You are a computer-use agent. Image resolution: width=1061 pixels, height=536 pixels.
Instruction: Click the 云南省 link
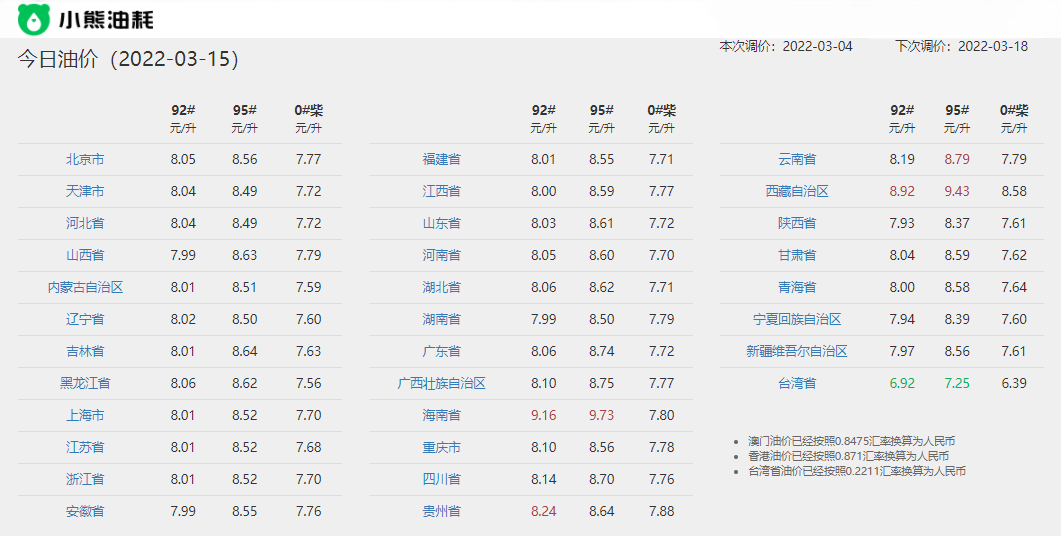tap(797, 159)
